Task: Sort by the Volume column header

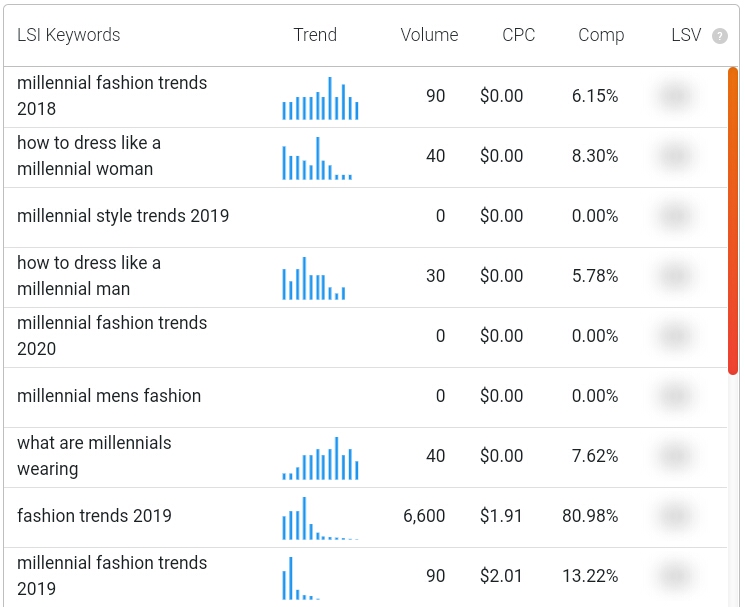Action: pos(429,35)
